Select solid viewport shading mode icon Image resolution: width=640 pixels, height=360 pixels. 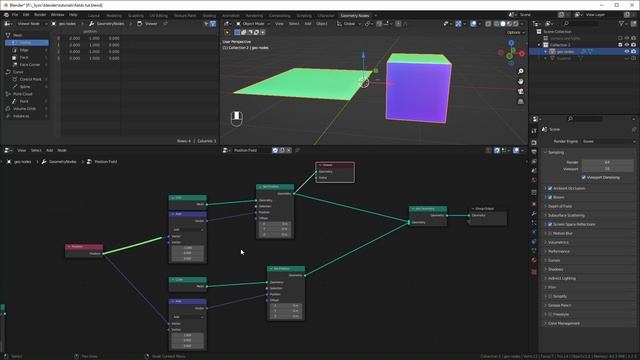[x=503, y=24]
